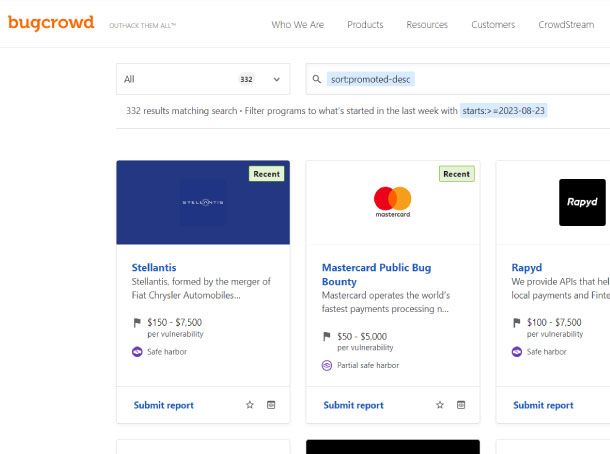The image size is (610, 454).
Task: Click Stellantis "Safe harbor" label
Action: 167,352
